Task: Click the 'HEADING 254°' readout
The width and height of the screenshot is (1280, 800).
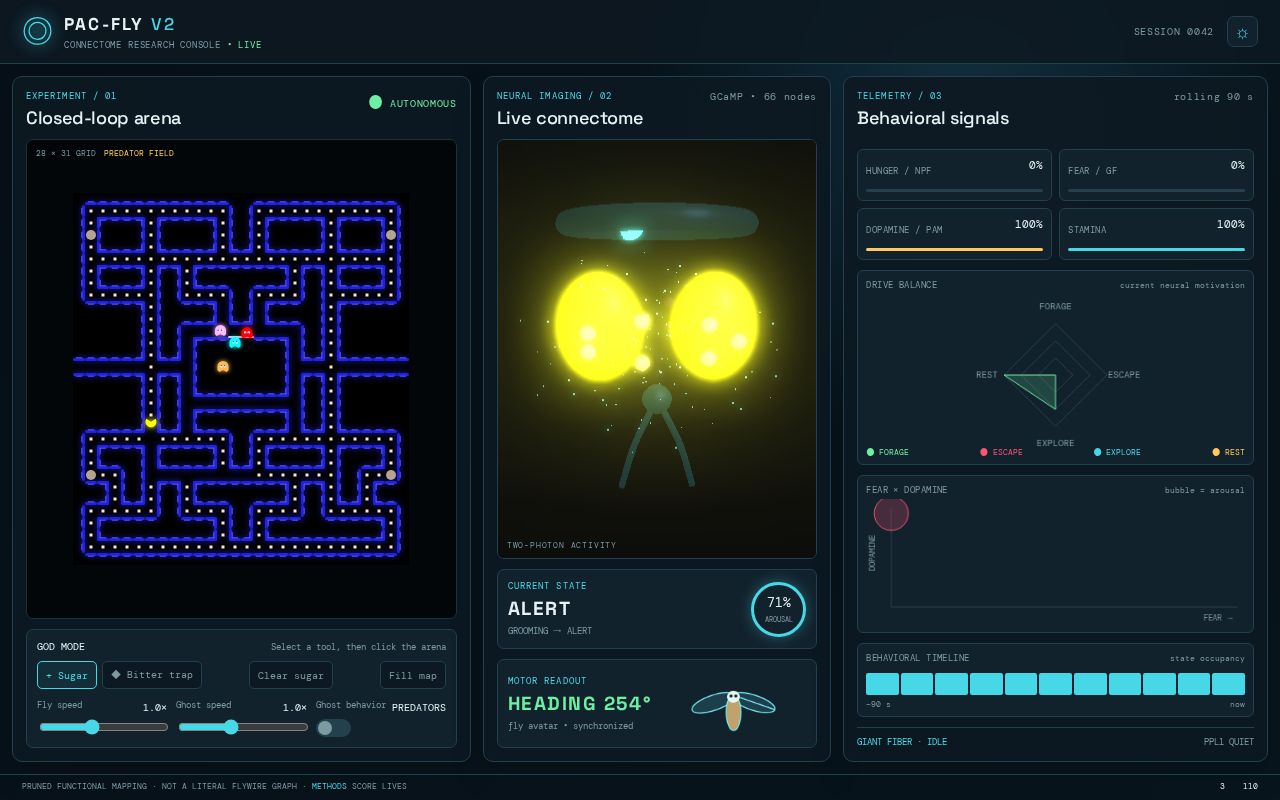Action: pos(580,704)
